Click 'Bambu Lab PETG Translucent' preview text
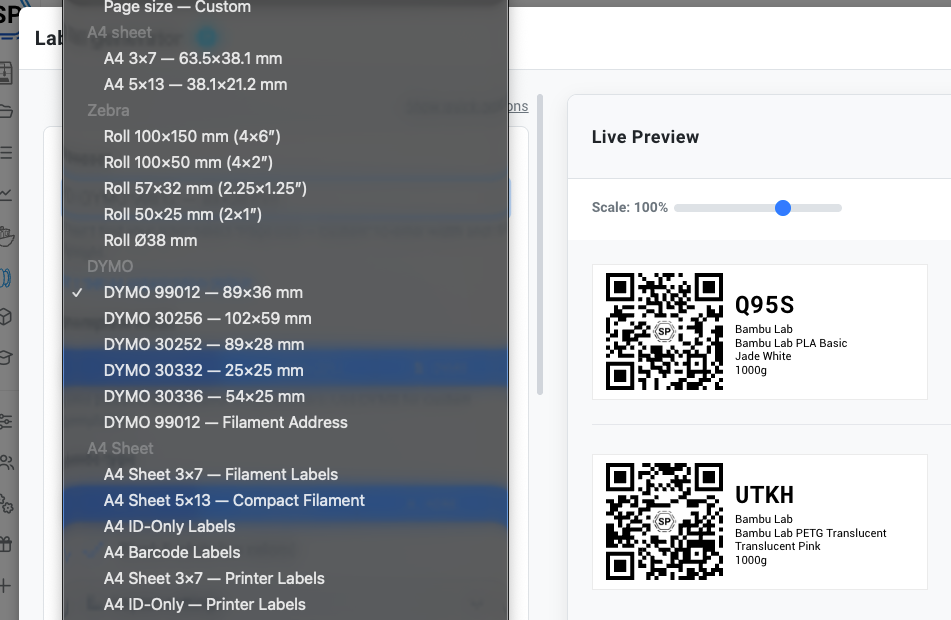 (x=810, y=533)
